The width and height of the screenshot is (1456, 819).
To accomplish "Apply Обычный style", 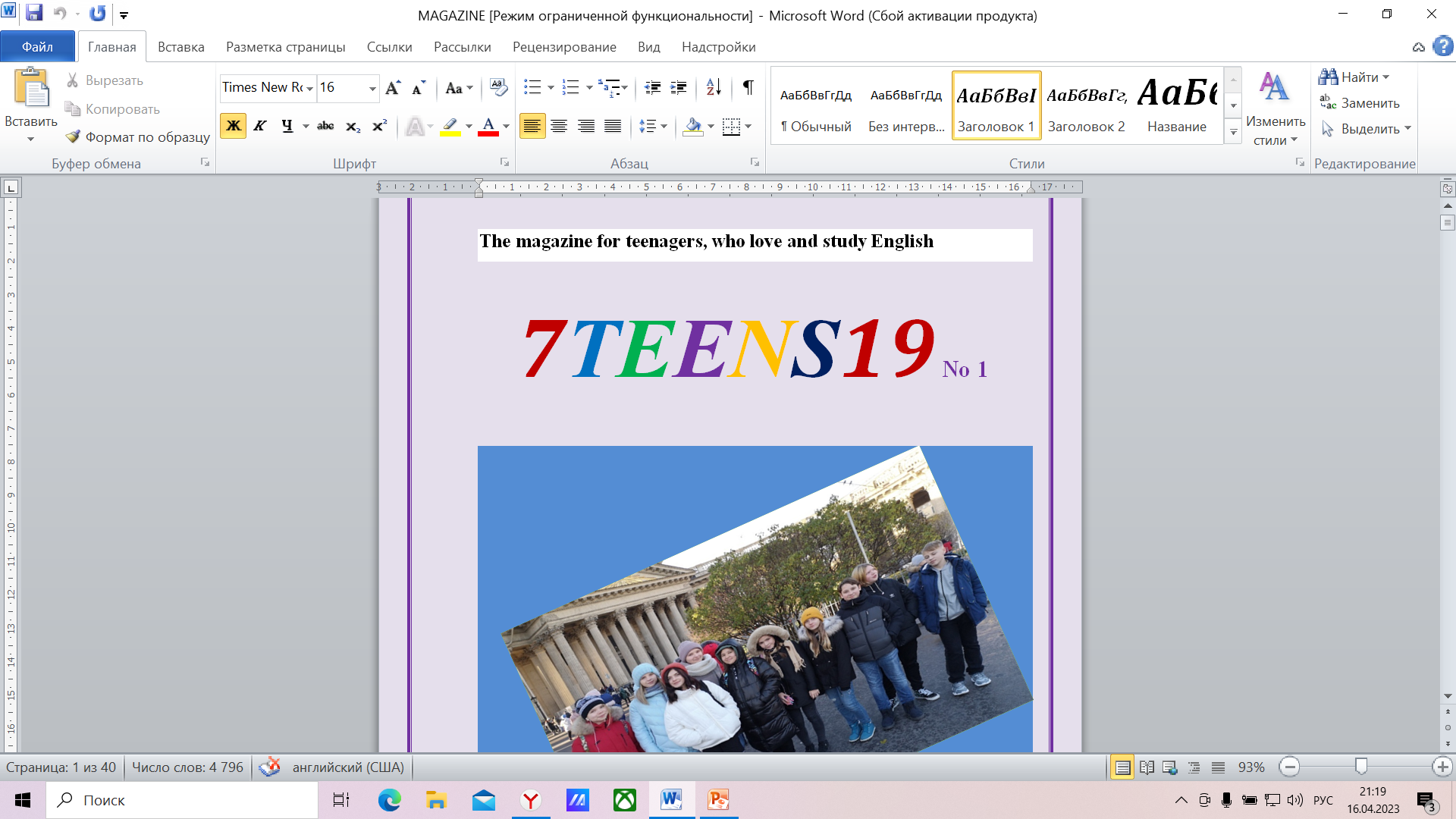I will click(816, 106).
